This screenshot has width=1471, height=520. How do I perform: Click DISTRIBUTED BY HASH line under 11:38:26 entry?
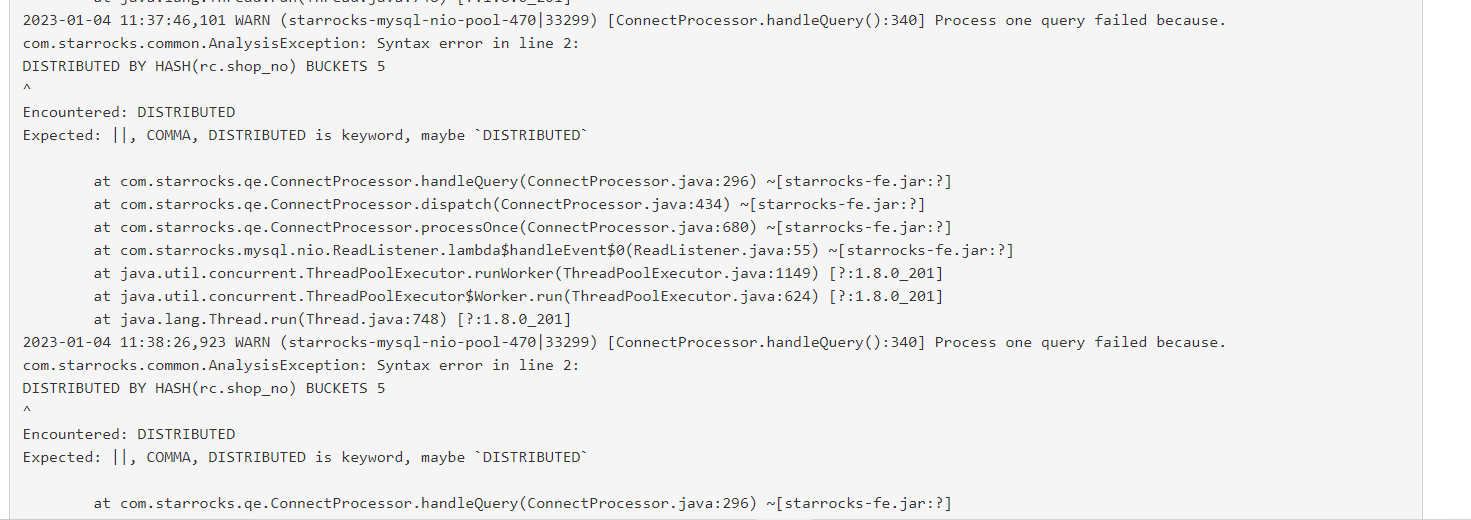(204, 388)
